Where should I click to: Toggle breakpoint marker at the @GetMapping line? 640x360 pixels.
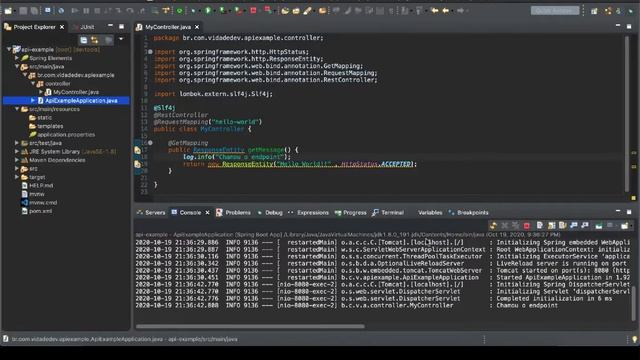click(150, 143)
